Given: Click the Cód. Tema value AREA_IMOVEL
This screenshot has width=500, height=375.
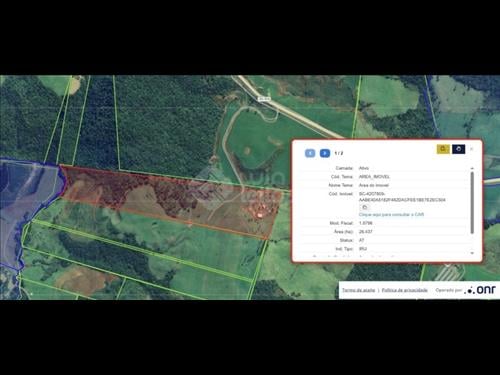Looking at the screenshot, I should coord(374,177).
